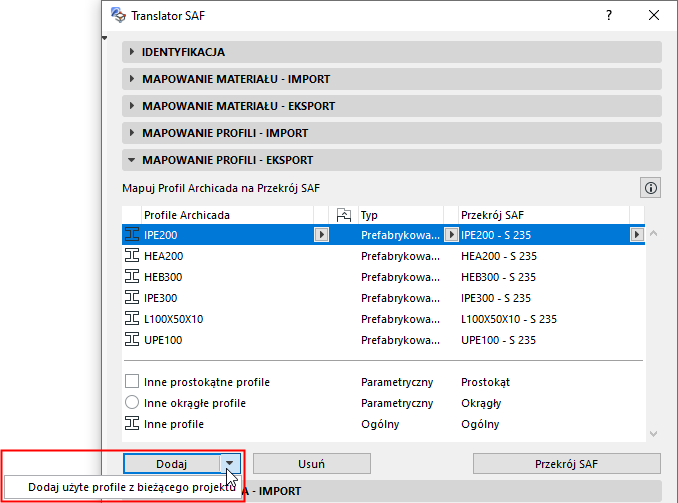Click the flag column header icon
The height and width of the screenshot is (503, 678).
pos(344,215)
